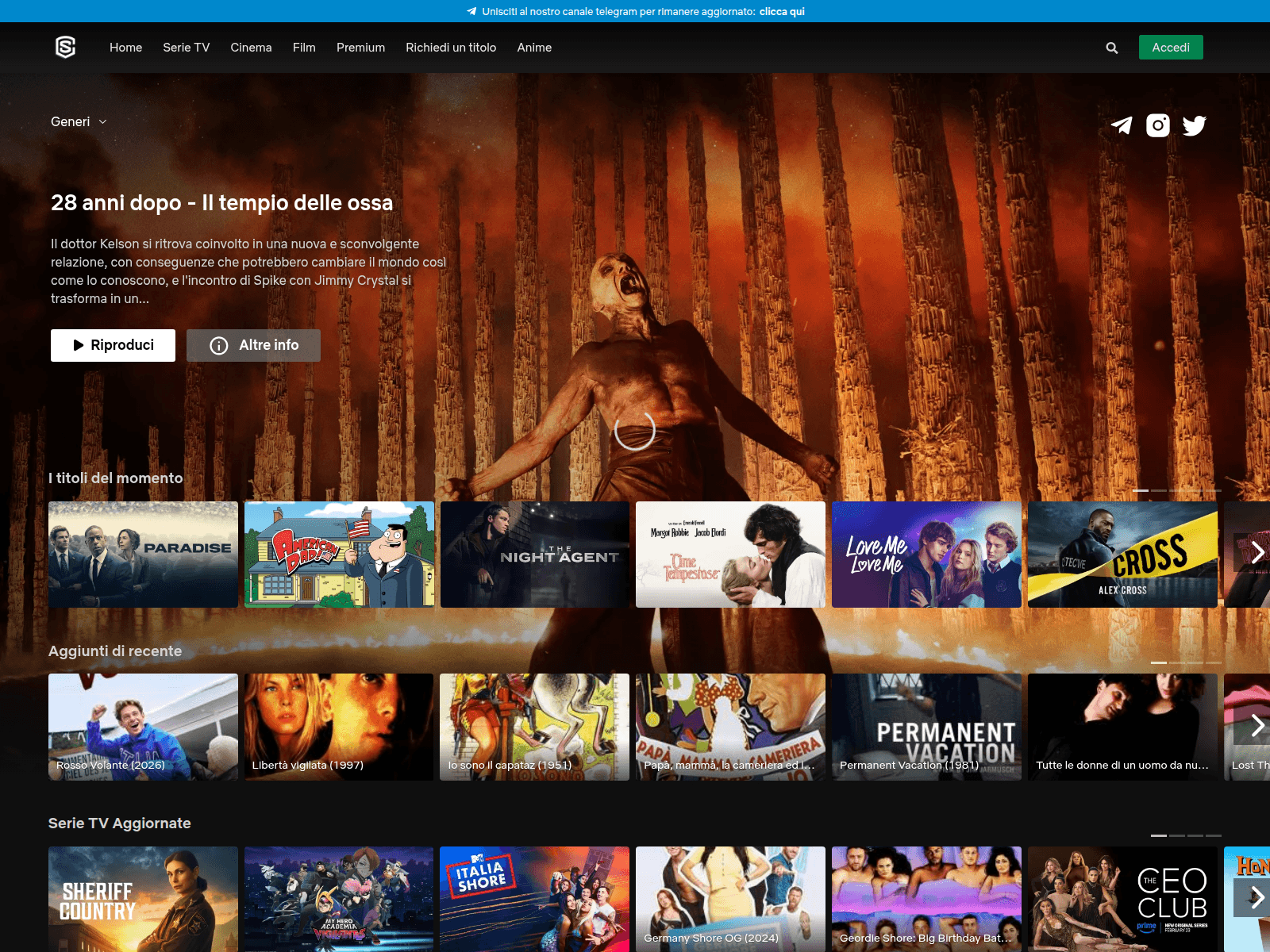Advance the Serie TV Aggiornate carousel

point(1257,899)
